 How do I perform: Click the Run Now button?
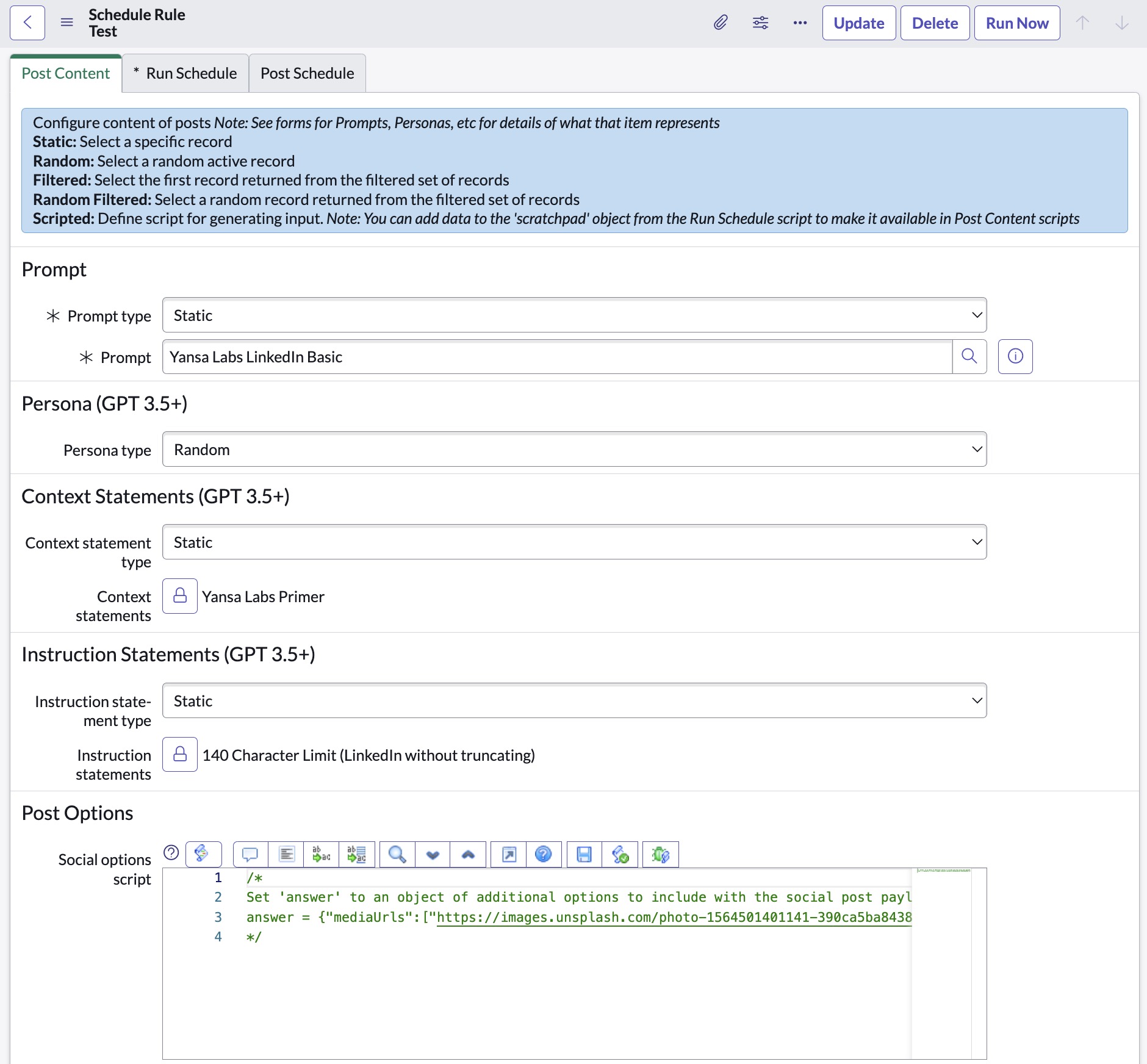(1016, 23)
